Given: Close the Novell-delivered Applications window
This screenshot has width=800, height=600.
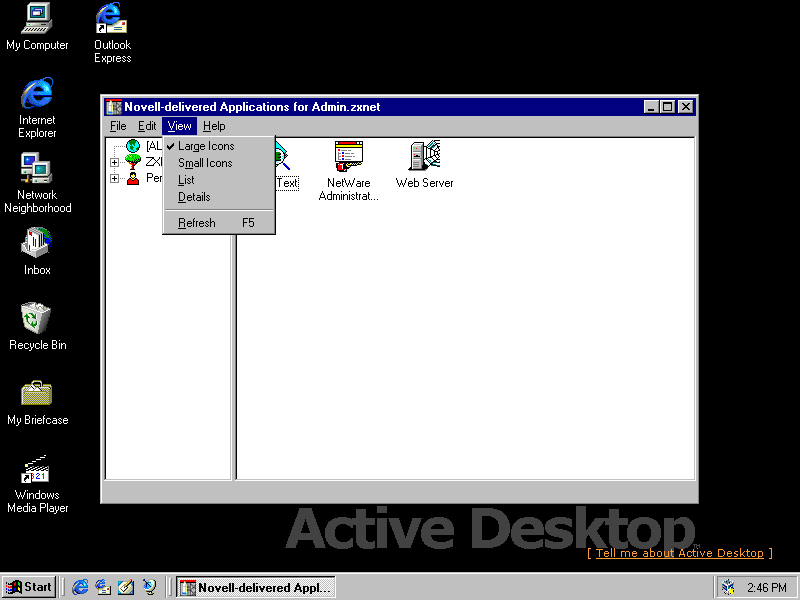Looking at the screenshot, I should coord(686,107).
